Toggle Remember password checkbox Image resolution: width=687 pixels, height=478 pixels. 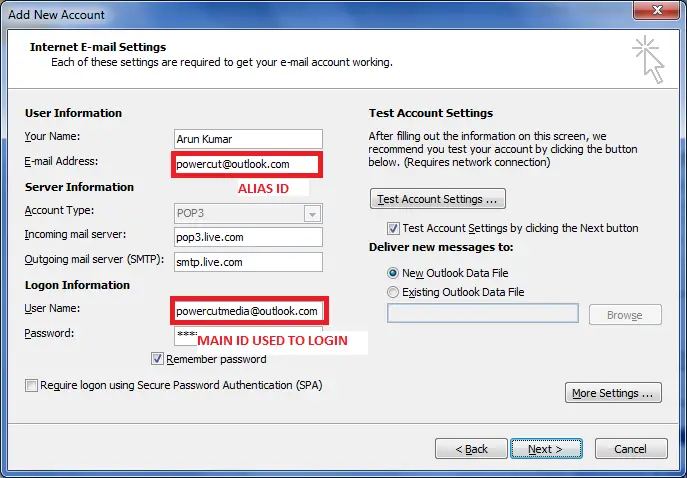coord(157,359)
